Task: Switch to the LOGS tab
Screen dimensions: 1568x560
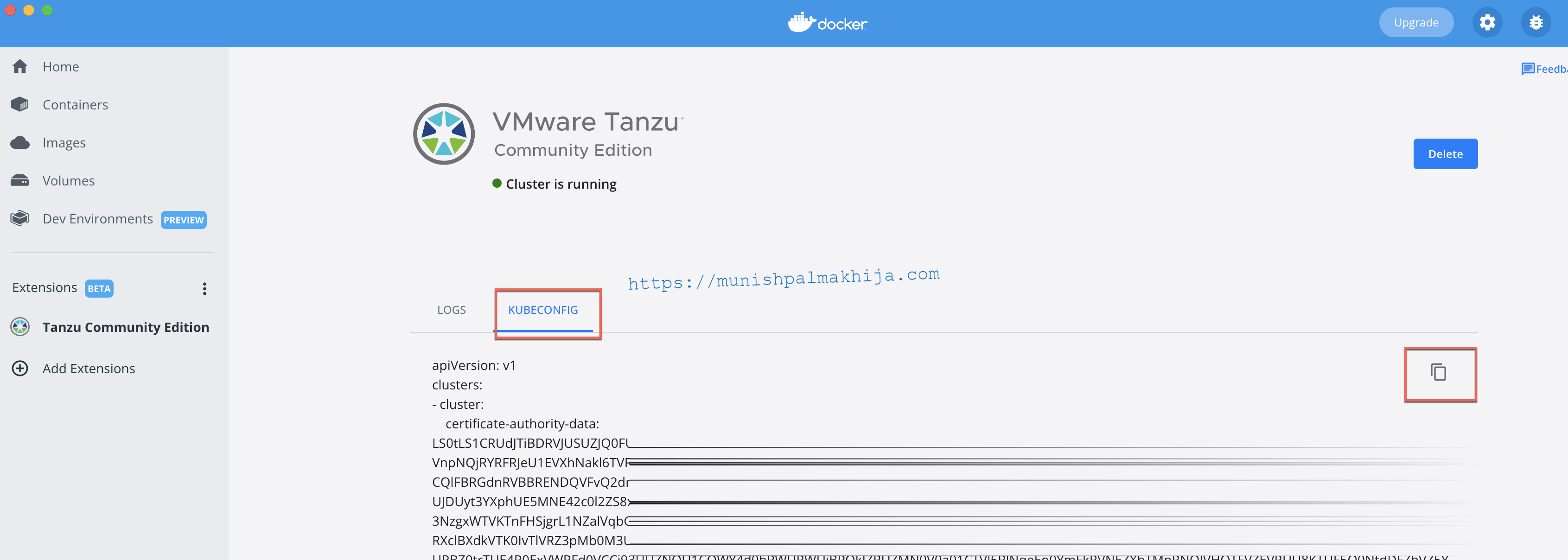Action: pos(451,310)
